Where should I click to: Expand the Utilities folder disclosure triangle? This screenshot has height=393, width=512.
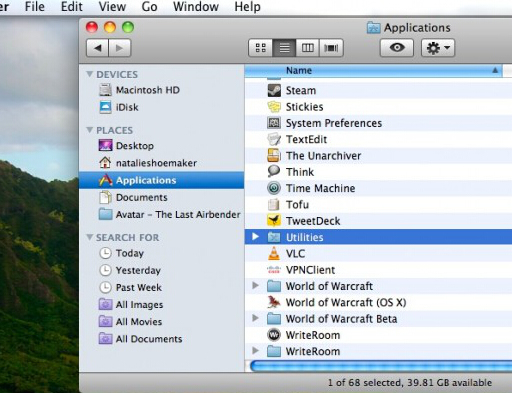pyautogui.click(x=255, y=237)
